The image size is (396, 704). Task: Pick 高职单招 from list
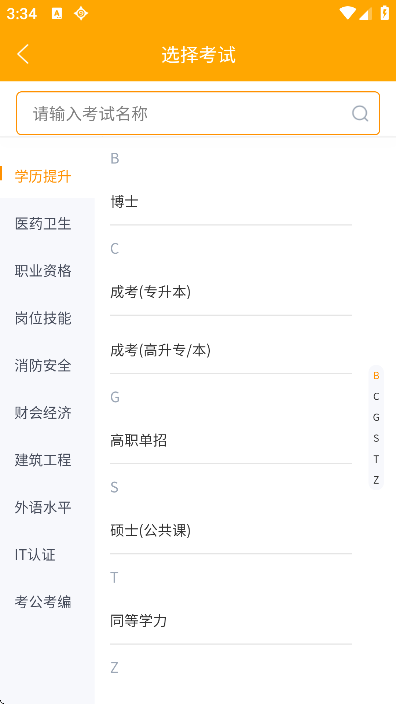231,440
